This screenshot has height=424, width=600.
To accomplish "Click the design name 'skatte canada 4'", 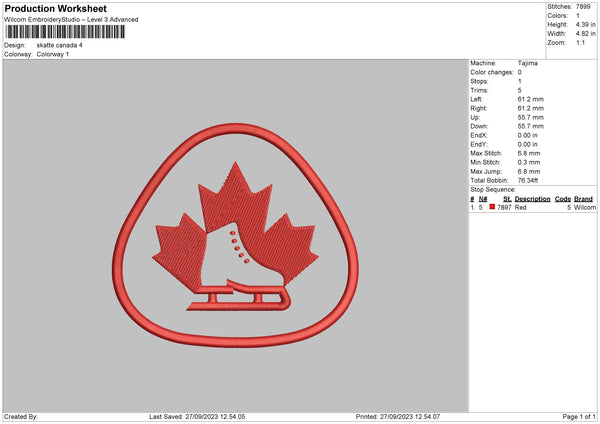I will [59, 45].
